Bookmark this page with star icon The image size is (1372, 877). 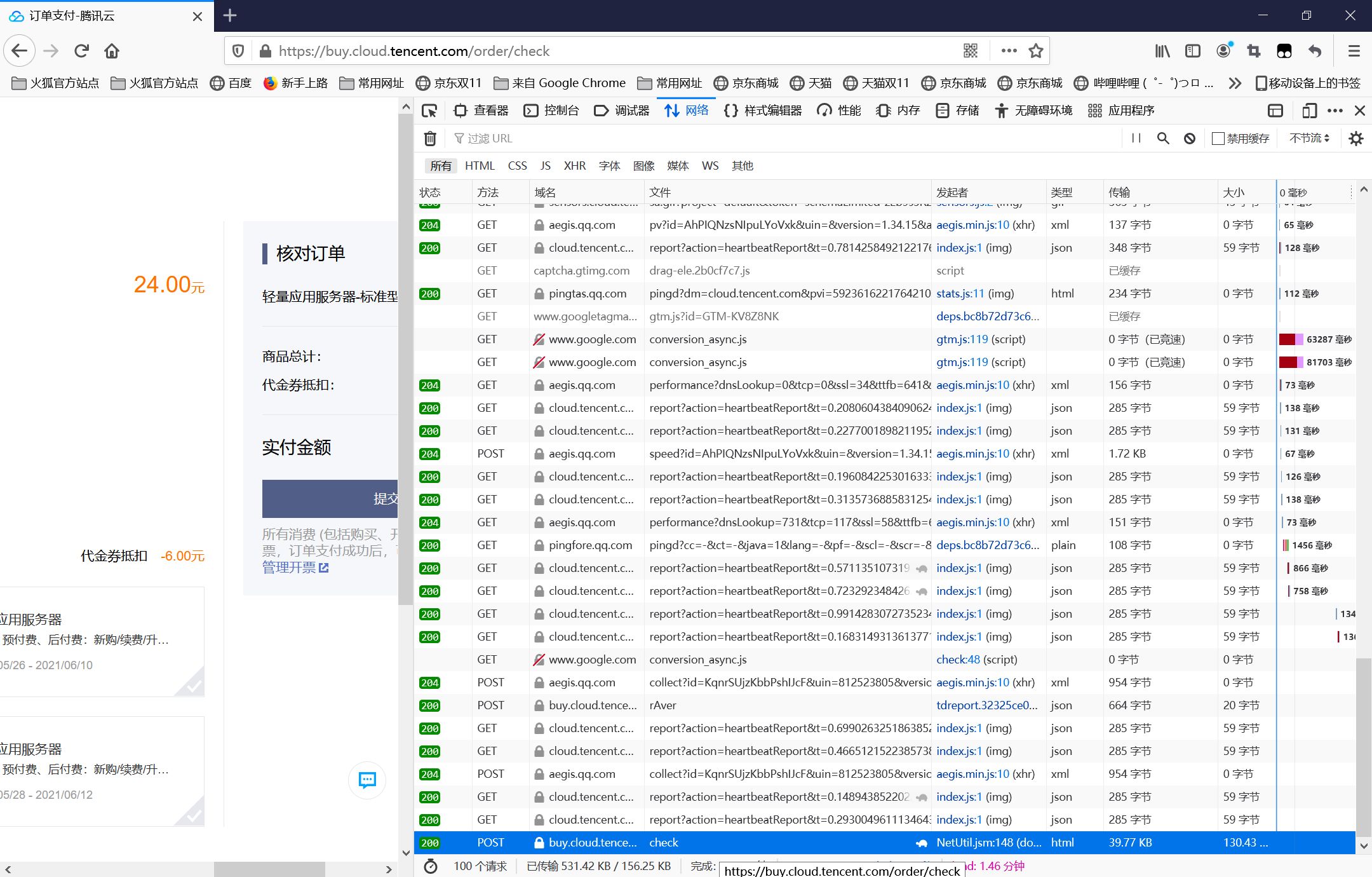(x=1036, y=51)
